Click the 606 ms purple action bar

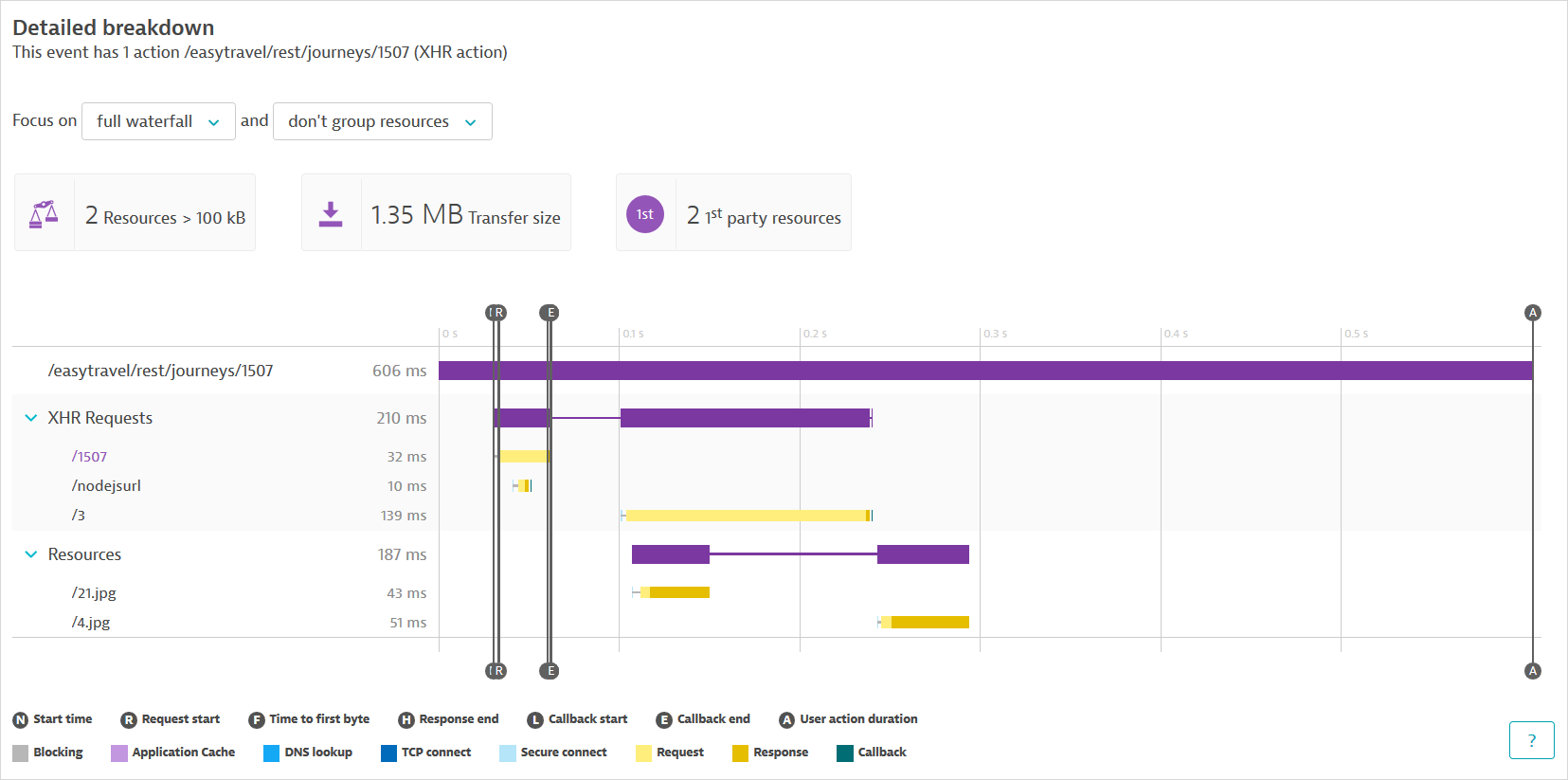pyautogui.click(x=985, y=371)
